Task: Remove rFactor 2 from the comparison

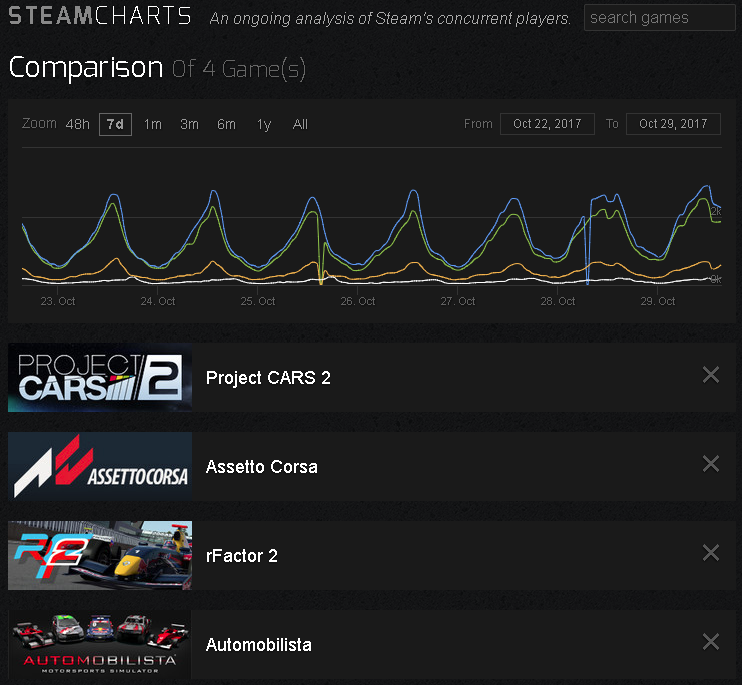Action: point(711,553)
